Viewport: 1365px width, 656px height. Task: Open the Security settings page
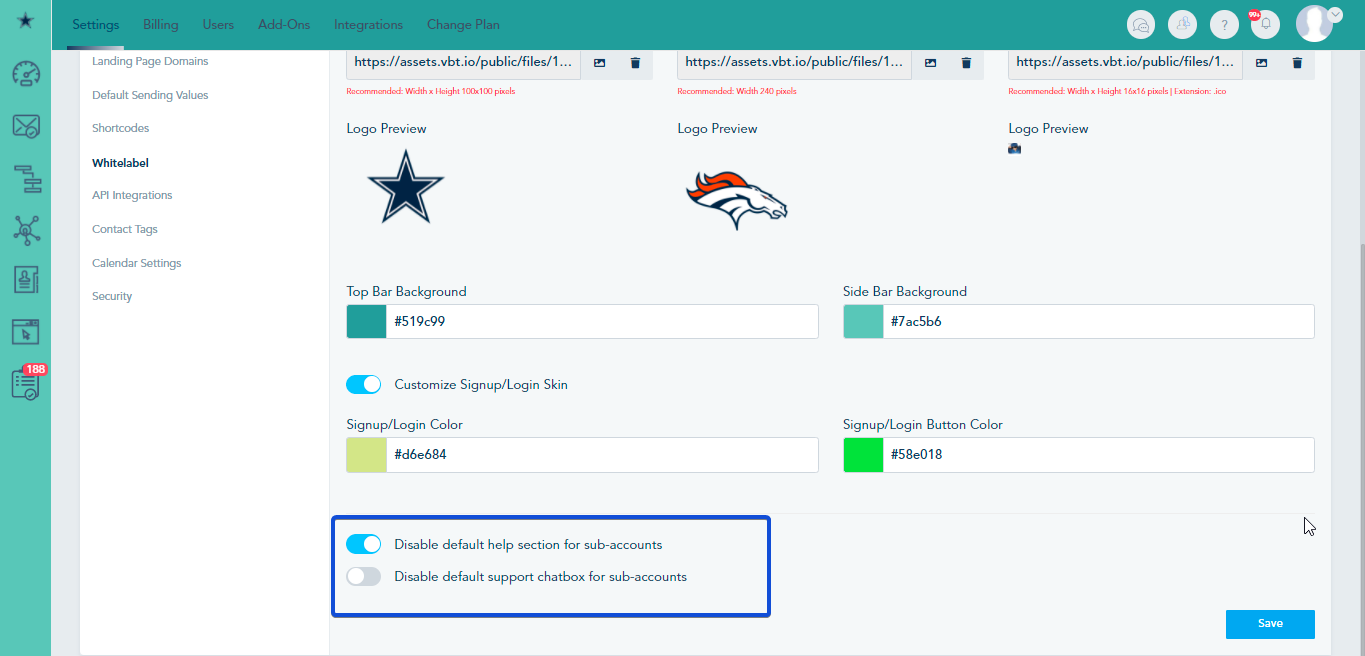112,296
